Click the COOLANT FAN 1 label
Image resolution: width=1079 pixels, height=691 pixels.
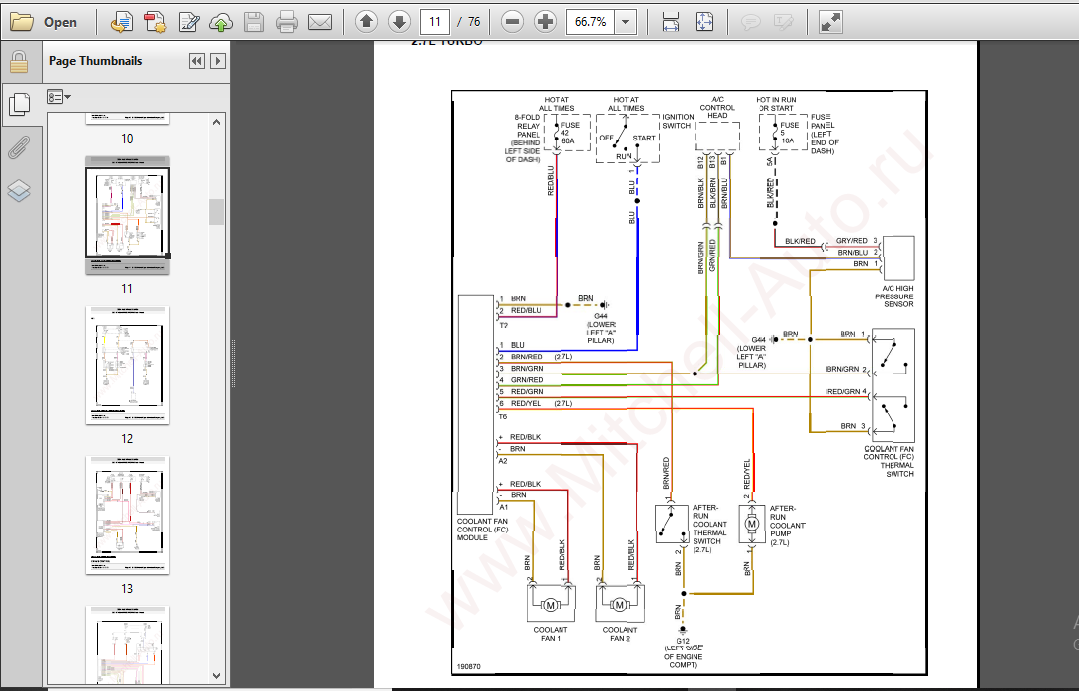click(x=551, y=634)
